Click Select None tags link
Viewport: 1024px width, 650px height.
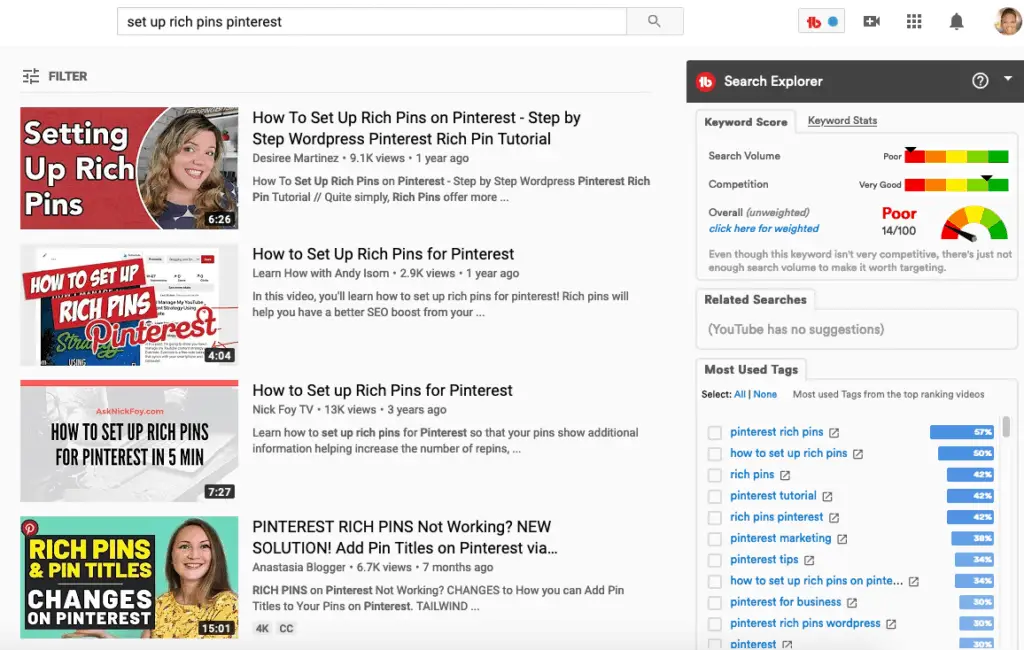coord(765,395)
